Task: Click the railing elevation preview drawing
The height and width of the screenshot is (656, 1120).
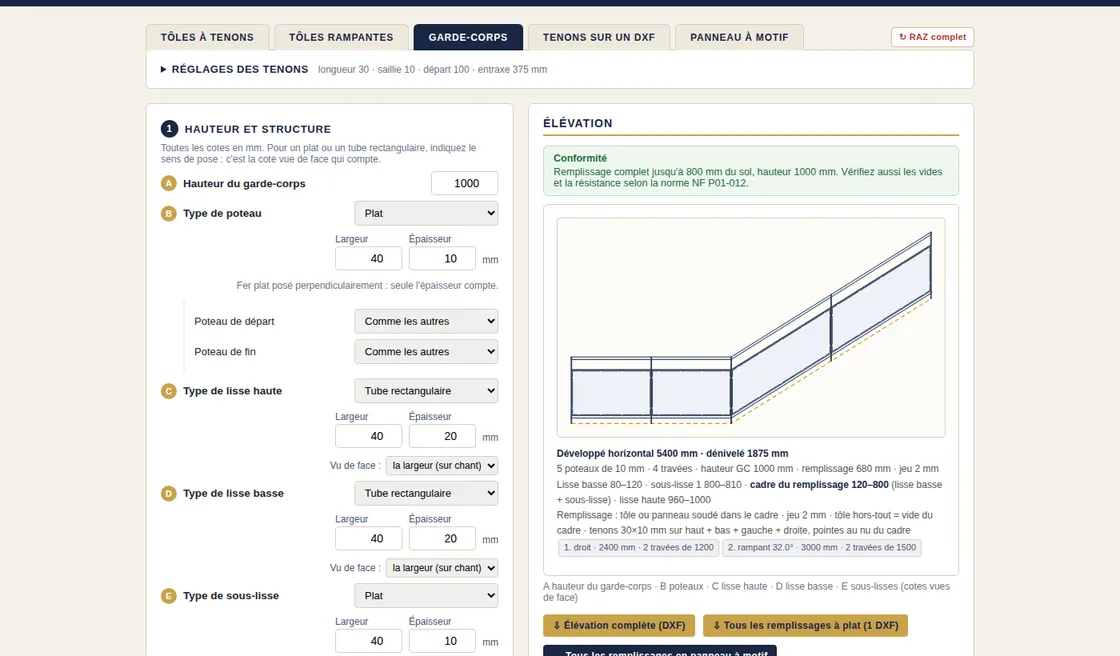Action: click(x=751, y=327)
